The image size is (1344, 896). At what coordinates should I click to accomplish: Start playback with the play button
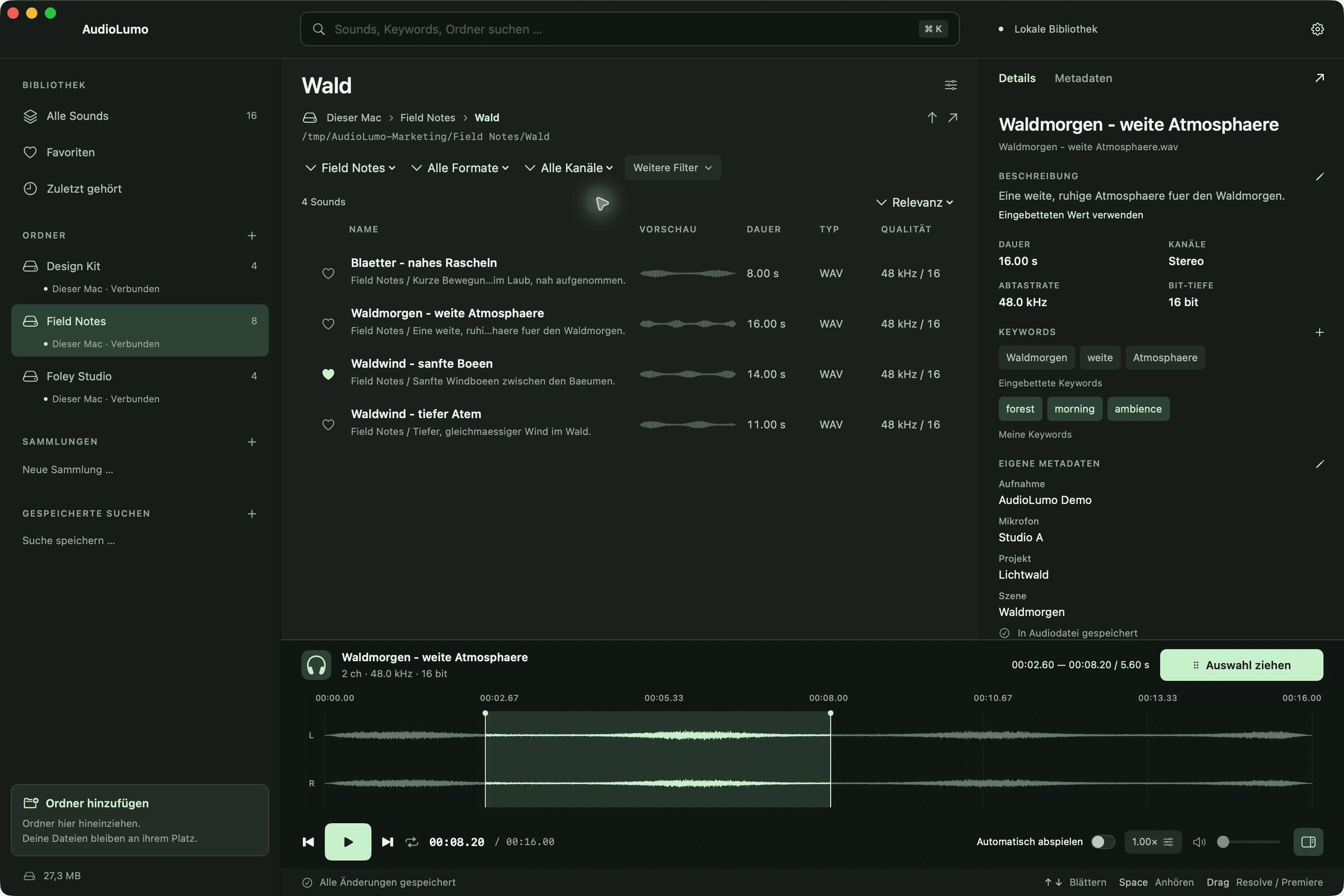pos(348,842)
